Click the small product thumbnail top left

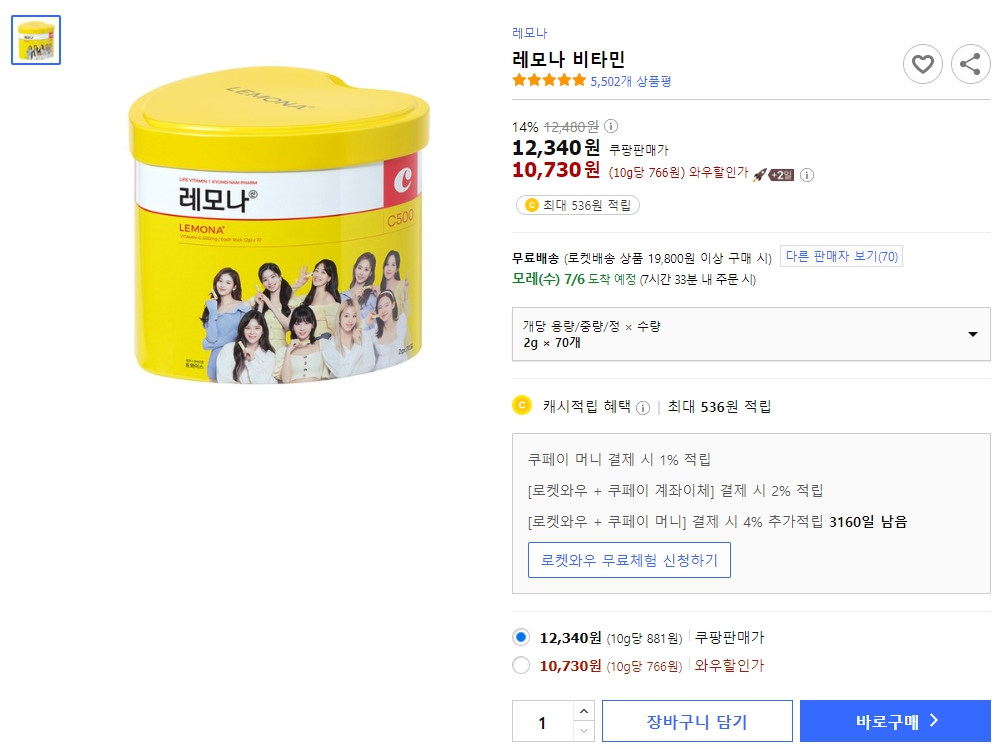(x=35, y=40)
